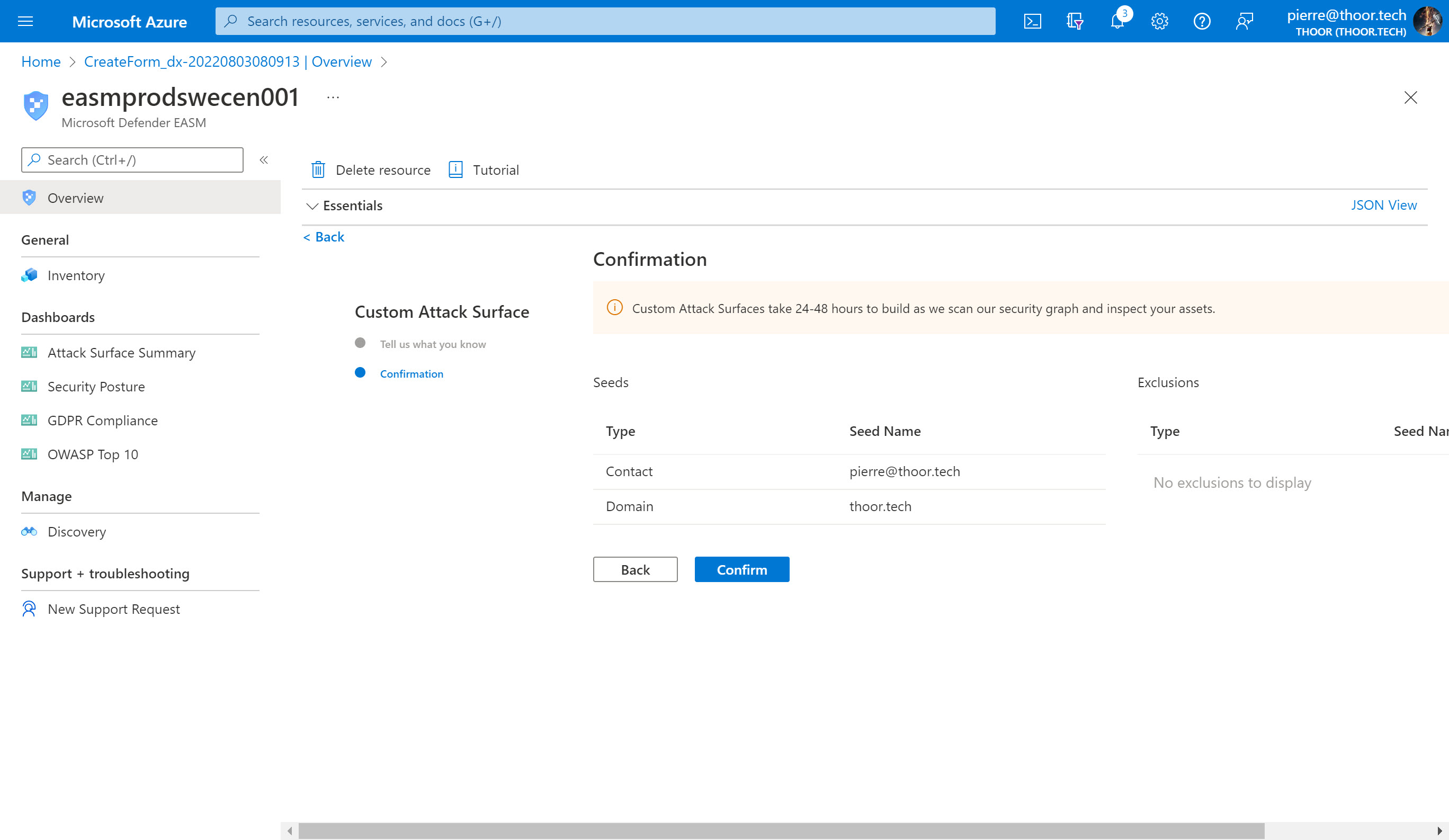This screenshot has height=840, width=1449.
Task: Close the easmprodswecen001 blade
Action: [x=1410, y=97]
